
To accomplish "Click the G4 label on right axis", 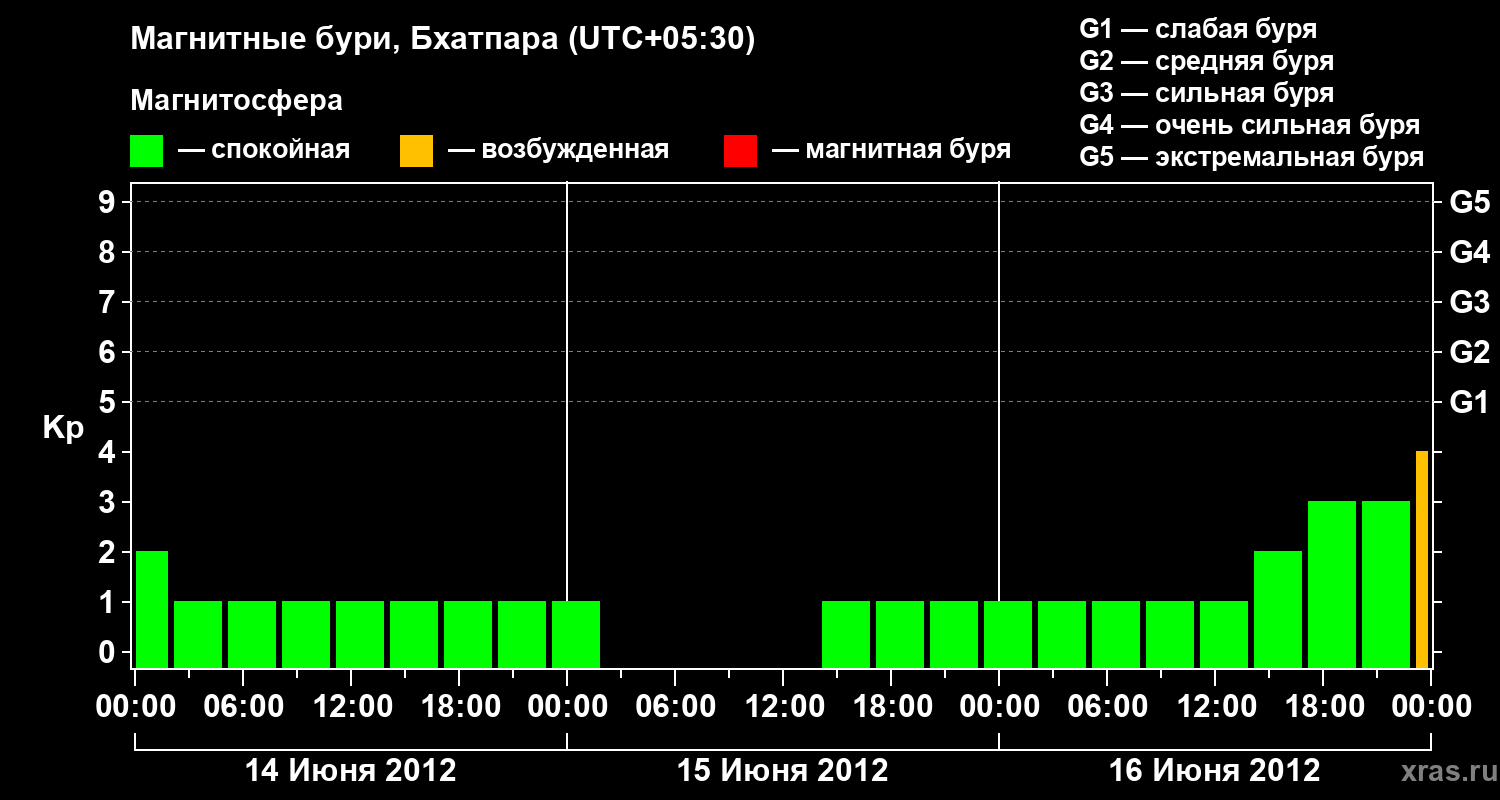I will click(1469, 252).
